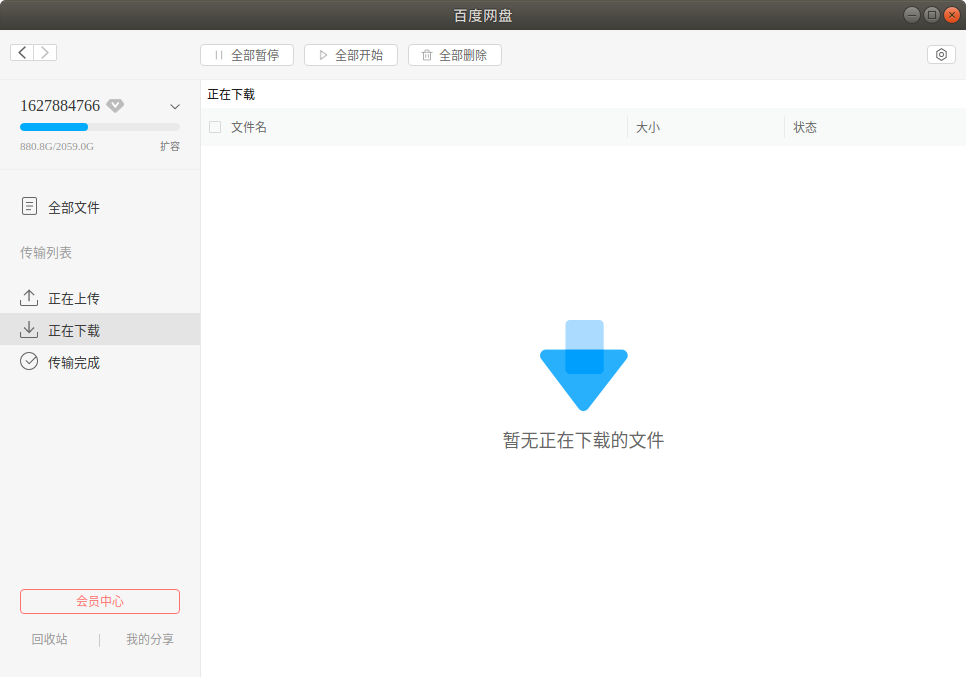This screenshot has height=677, width=966.
Task: Open settings via the gear icon
Action: pos(941,55)
